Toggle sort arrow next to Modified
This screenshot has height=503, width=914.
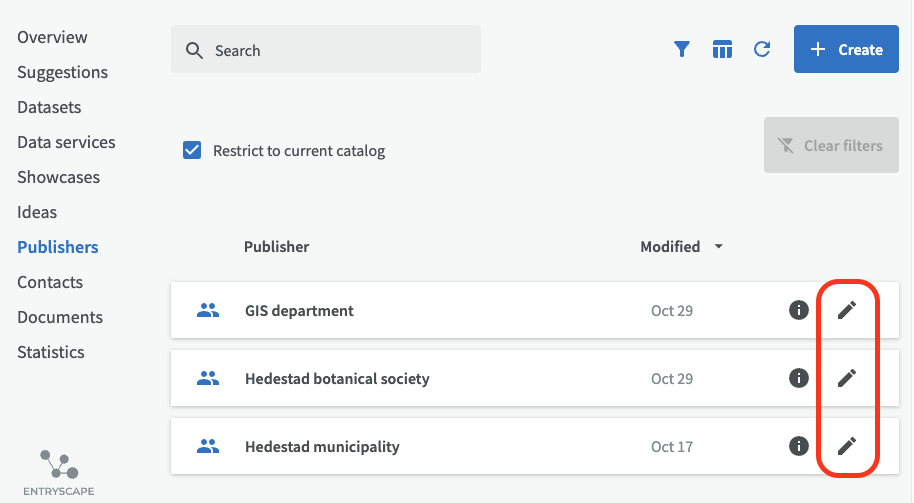pos(718,247)
